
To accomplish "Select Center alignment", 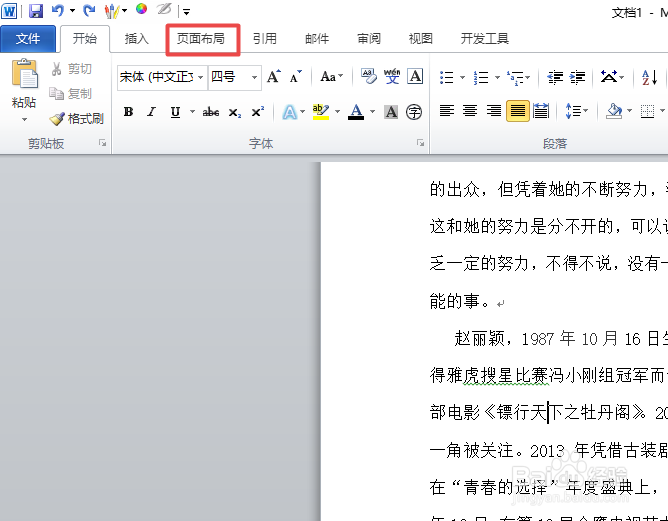I will (470, 112).
